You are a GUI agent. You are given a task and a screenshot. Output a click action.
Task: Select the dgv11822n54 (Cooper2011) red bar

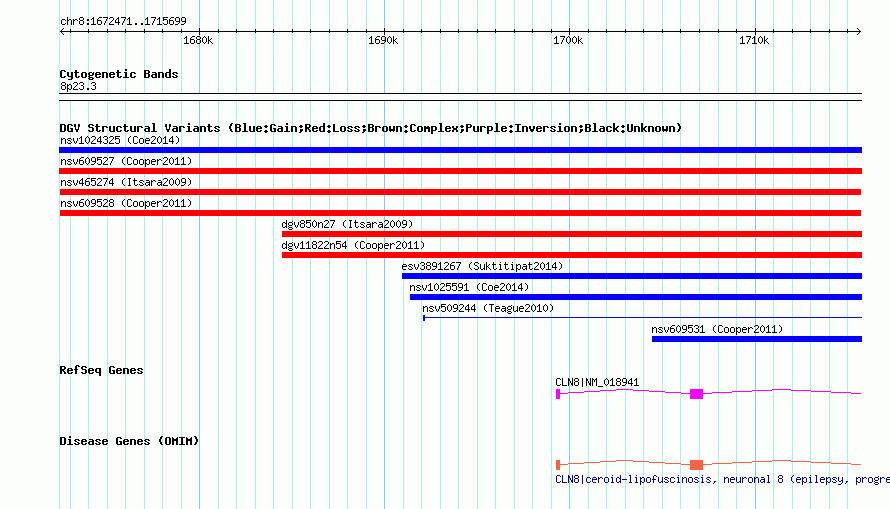pos(572,255)
